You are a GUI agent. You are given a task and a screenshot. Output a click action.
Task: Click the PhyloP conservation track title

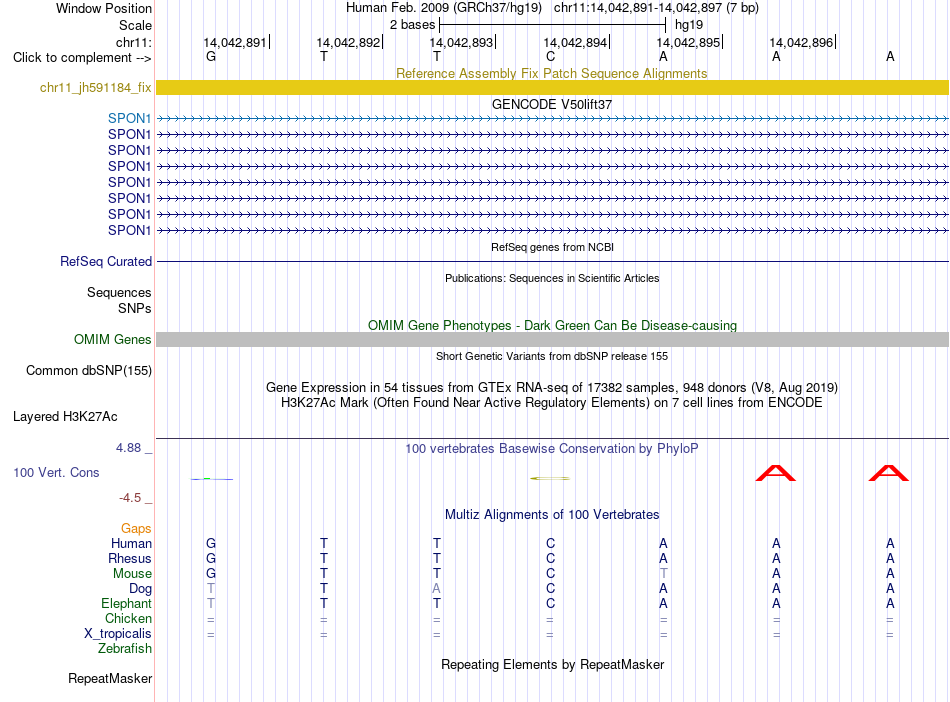[x=552, y=448]
